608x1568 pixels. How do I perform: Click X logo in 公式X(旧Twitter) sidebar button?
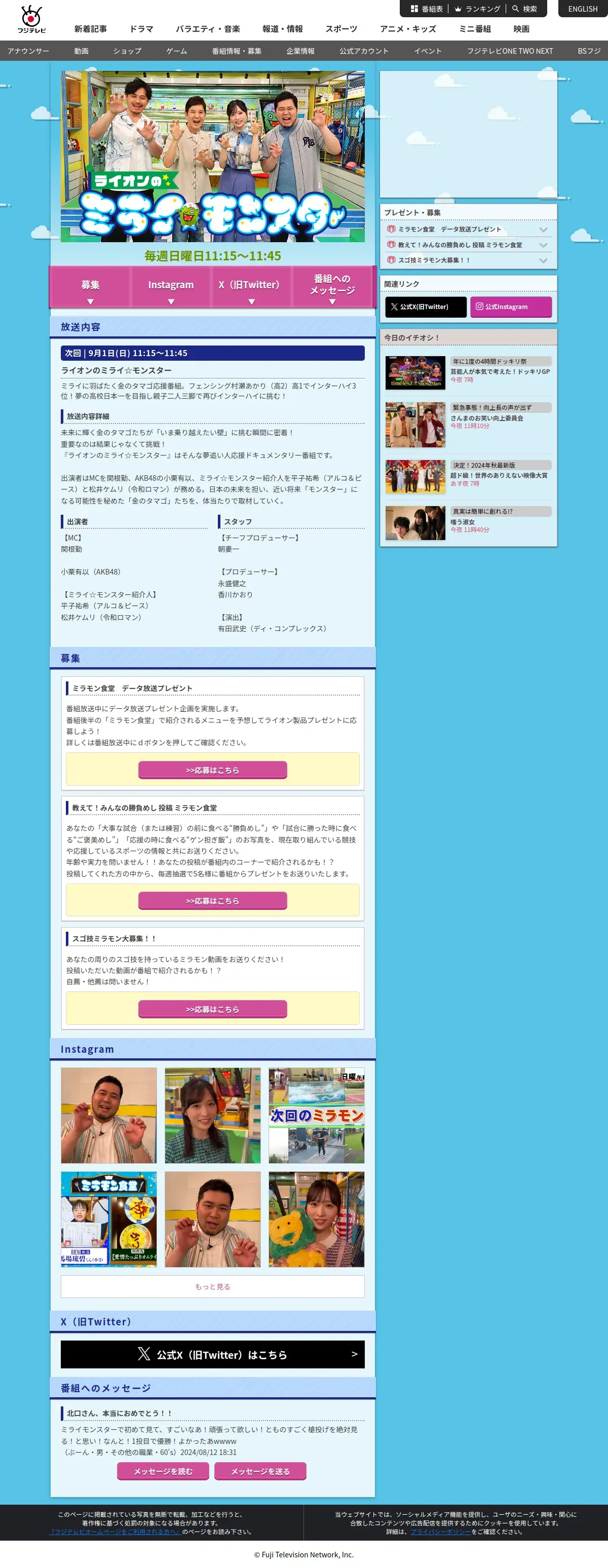point(394,307)
